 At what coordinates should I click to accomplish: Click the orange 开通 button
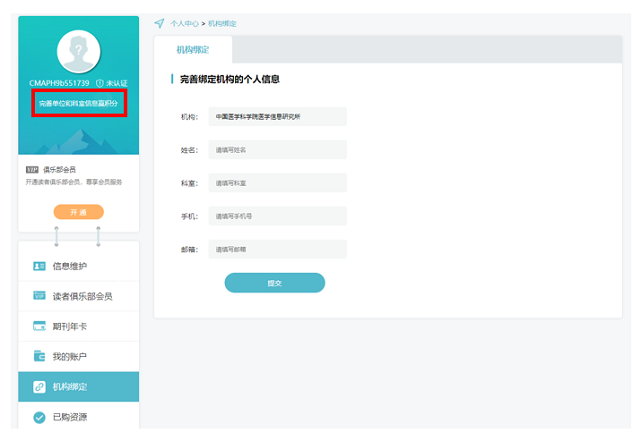point(78,212)
